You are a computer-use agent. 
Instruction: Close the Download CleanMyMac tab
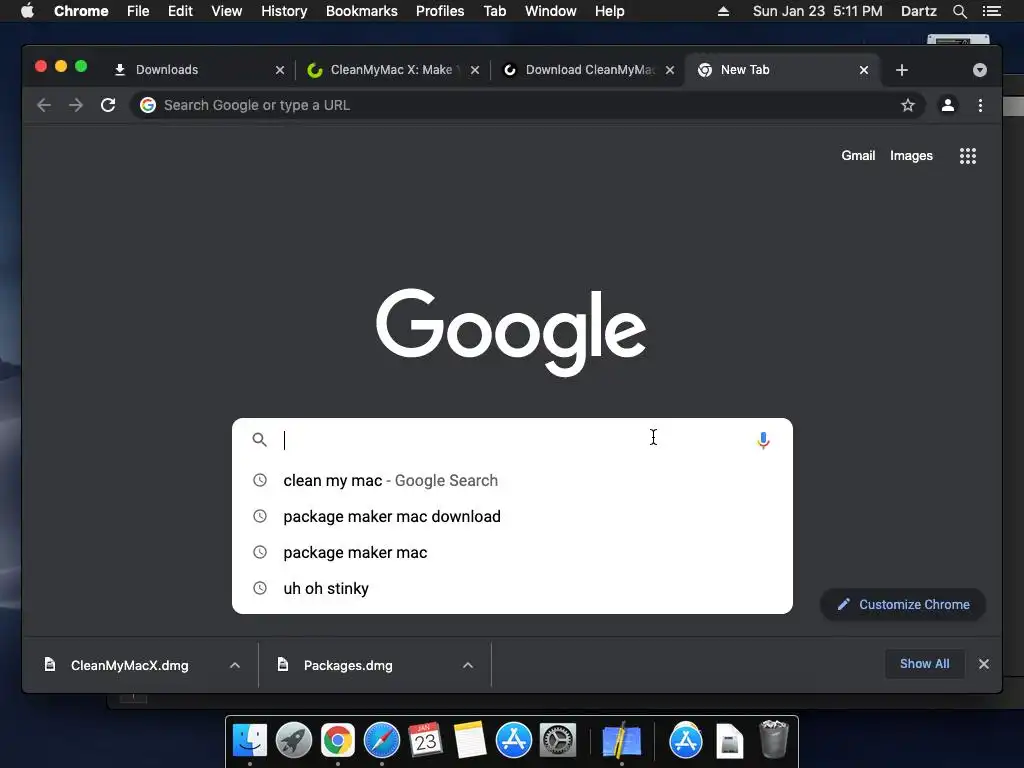coord(669,70)
